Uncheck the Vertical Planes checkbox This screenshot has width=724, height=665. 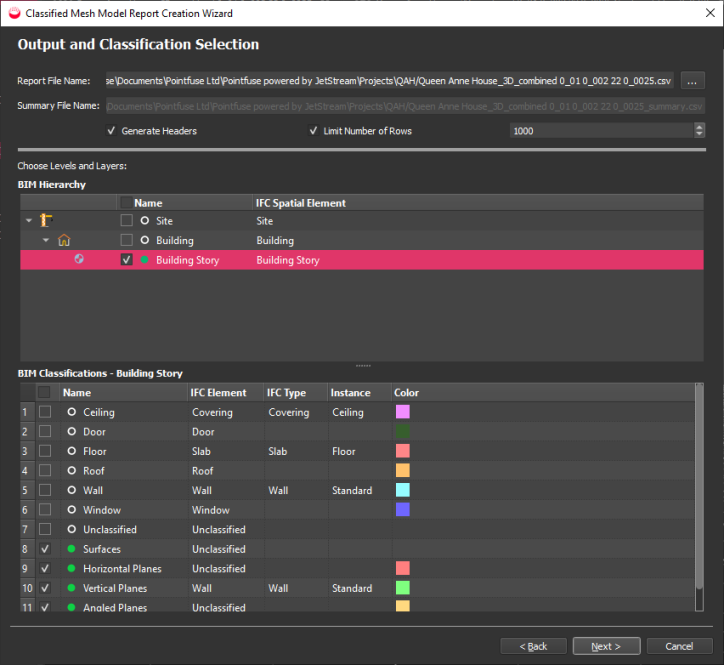pyautogui.click(x=45, y=588)
